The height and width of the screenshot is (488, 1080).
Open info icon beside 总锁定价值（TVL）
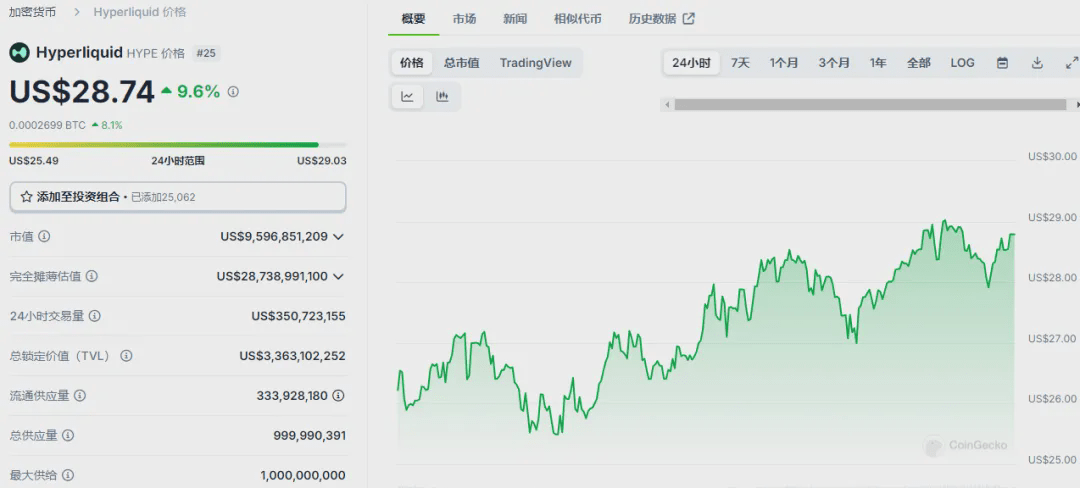(x=126, y=356)
